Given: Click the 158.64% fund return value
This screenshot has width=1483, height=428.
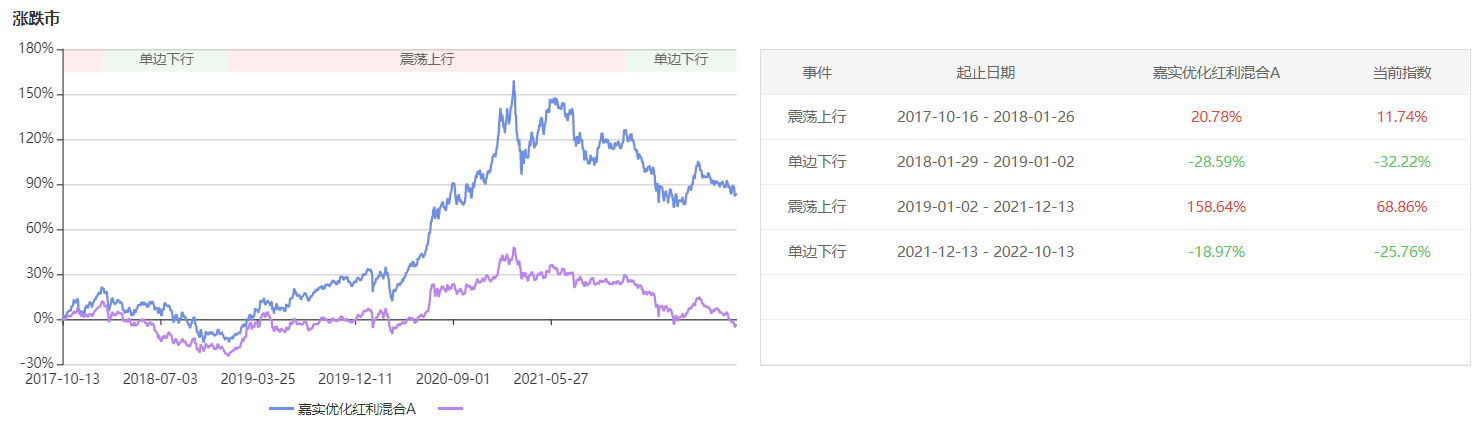Looking at the screenshot, I should point(1216,207).
